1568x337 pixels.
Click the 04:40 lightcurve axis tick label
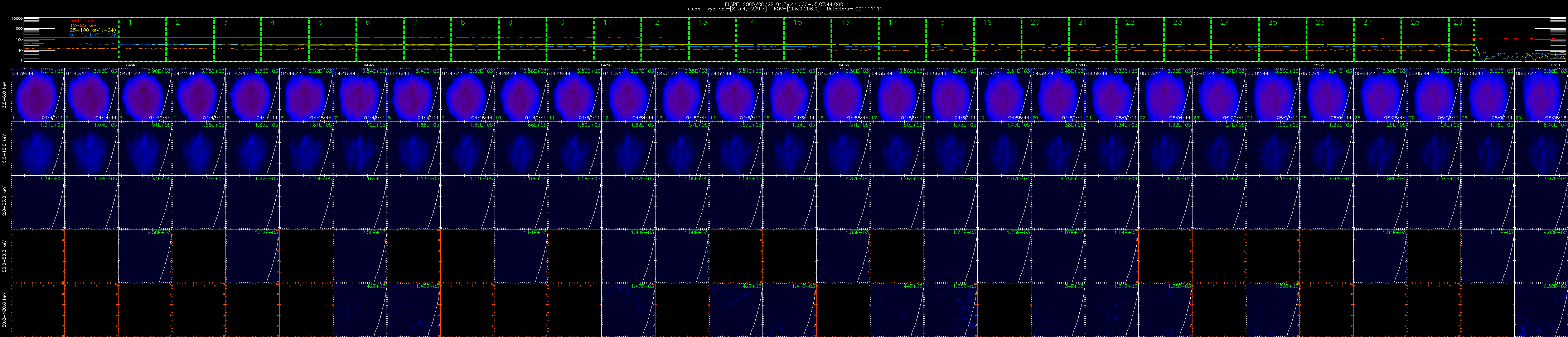[x=131, y=65]
